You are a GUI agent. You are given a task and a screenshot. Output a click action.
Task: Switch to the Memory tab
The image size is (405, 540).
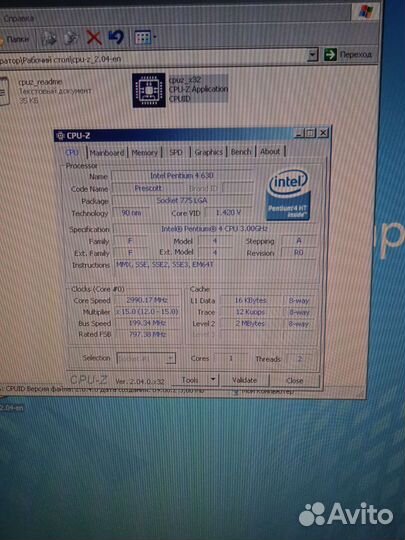144,152
